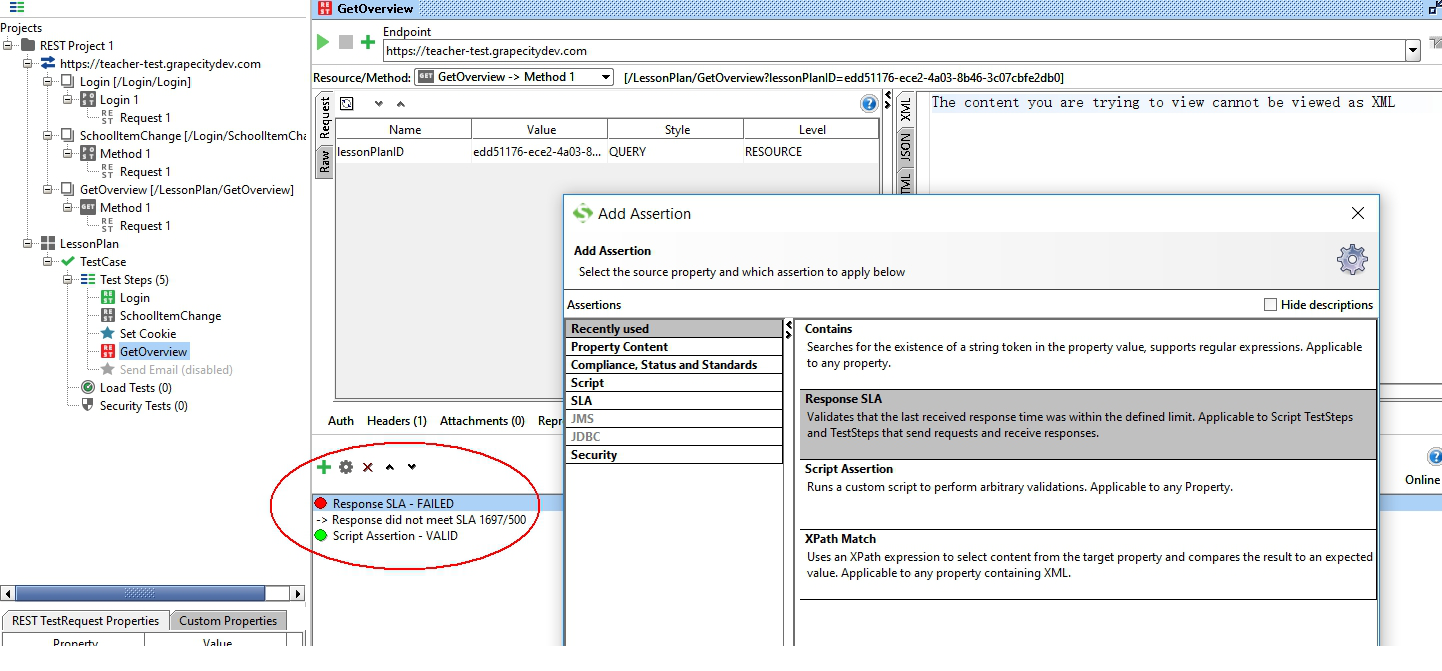
Task: Toggle the Hide descriptions checkbox
Action: coord(1270,304)
